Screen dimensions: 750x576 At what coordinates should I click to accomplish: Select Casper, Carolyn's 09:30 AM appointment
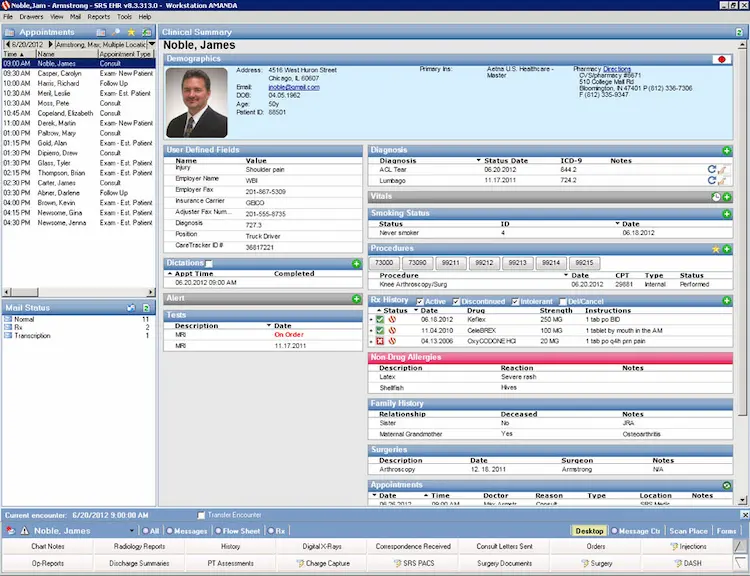click(60, 73)
